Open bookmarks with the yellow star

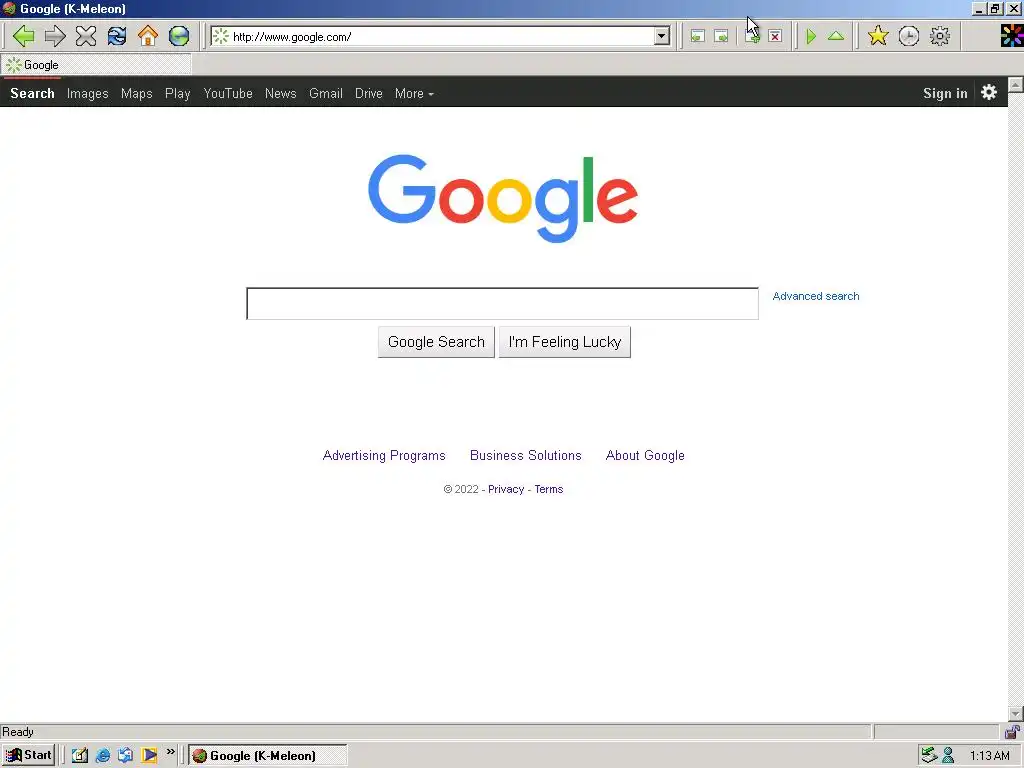coord(878,36)
